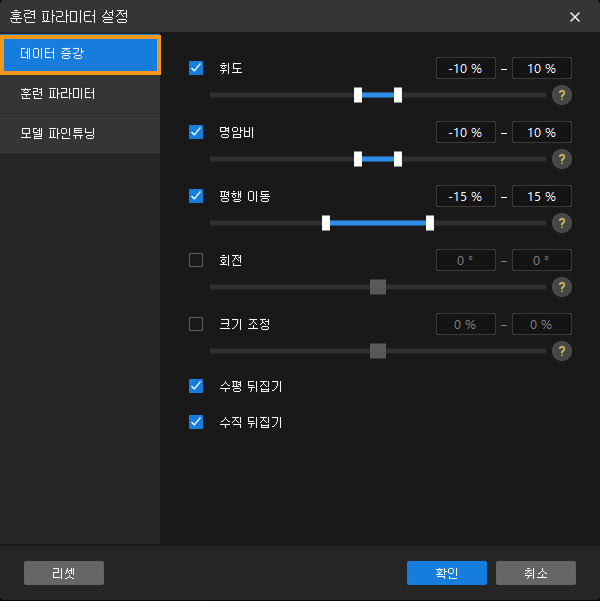The width and height of the screenshot is (600, 601).
Task: Click the 취소 button
Action: tap(535, 573)
